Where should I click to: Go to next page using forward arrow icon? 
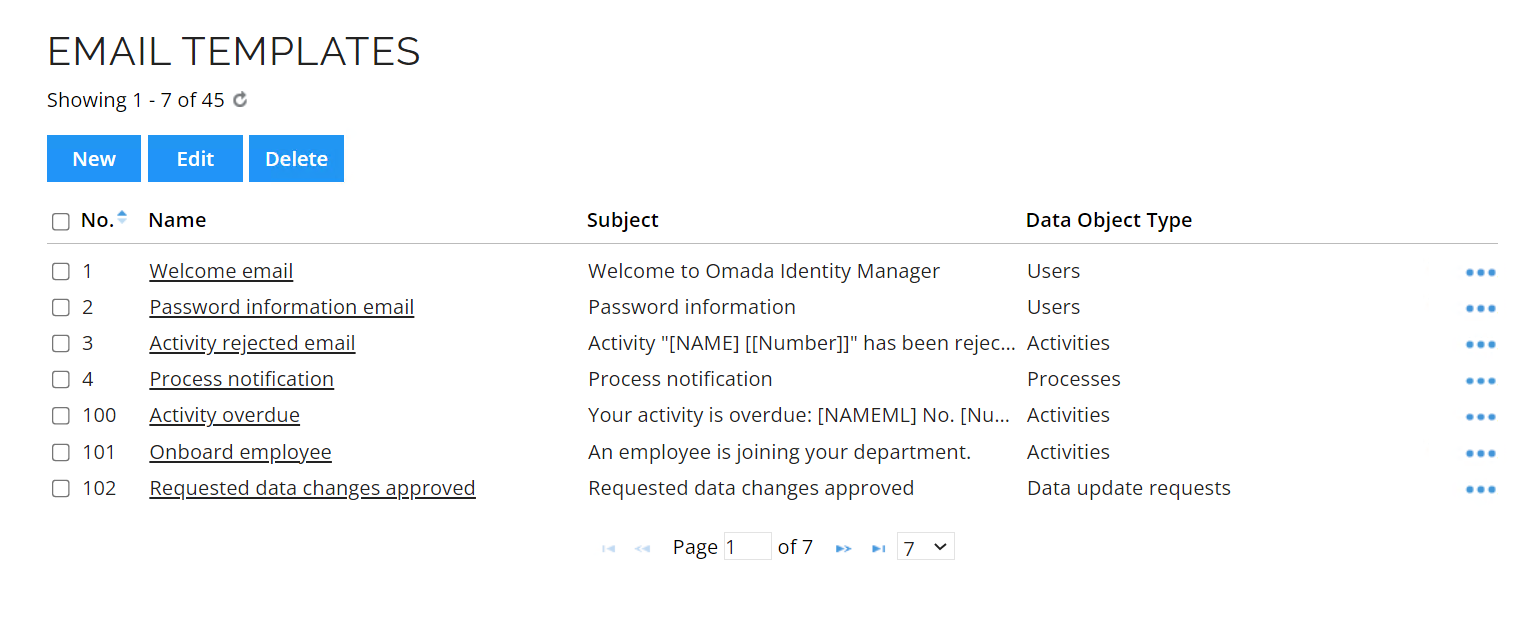click(844, 548)
